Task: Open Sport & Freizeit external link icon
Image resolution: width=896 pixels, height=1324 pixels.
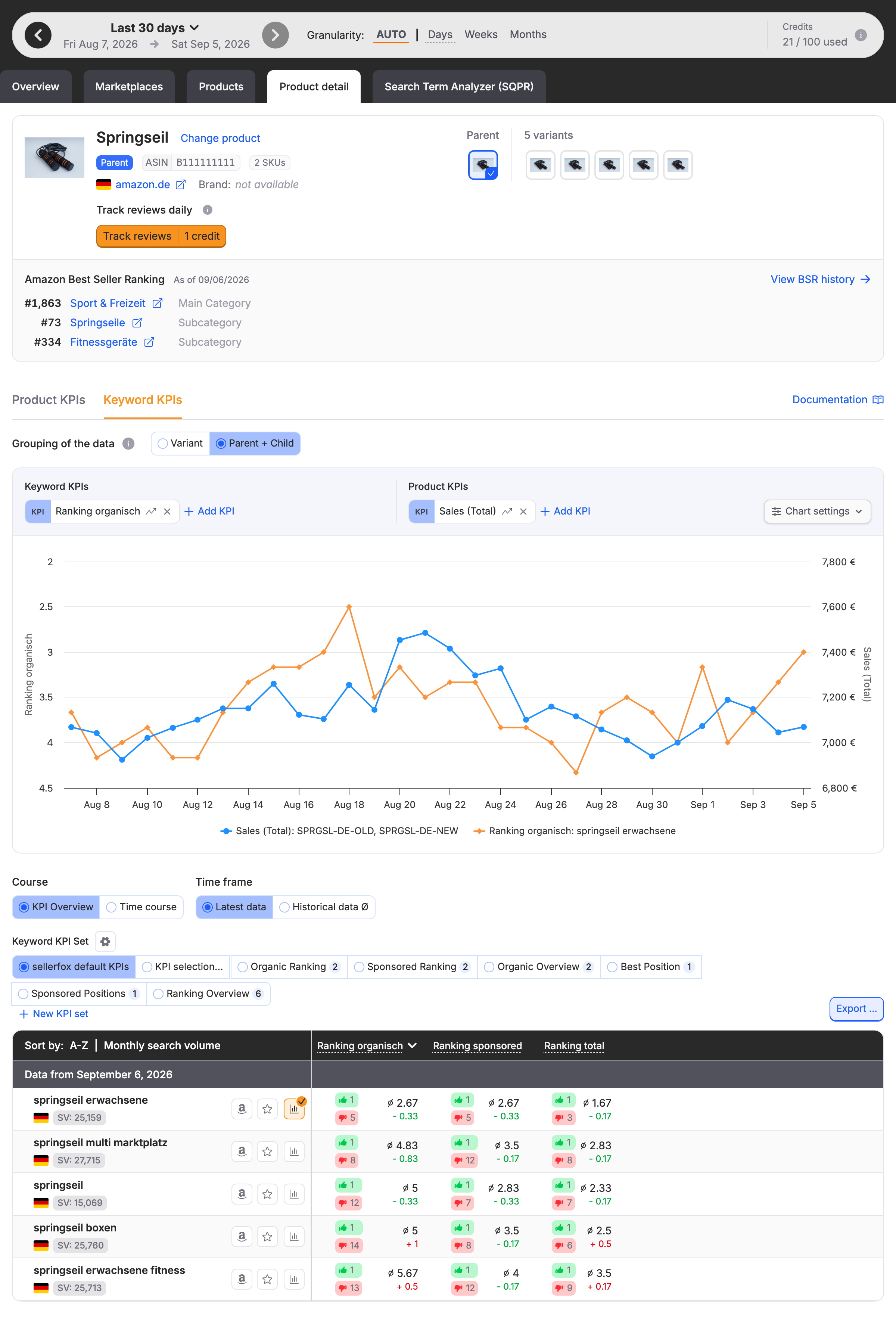Action: (x=158, y=304)
